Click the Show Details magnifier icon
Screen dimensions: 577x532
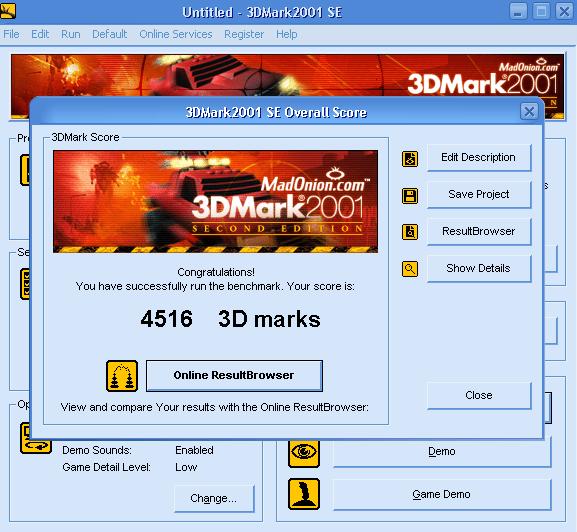point(410,269)
